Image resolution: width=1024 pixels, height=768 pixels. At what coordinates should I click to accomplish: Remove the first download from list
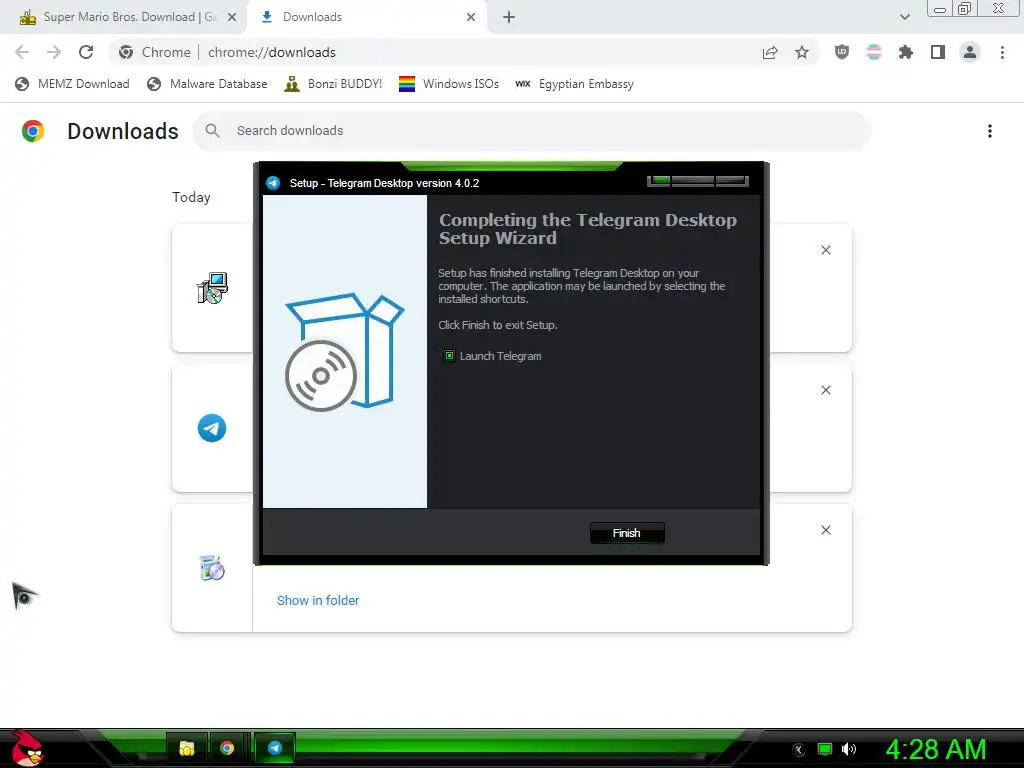point(826,250)
